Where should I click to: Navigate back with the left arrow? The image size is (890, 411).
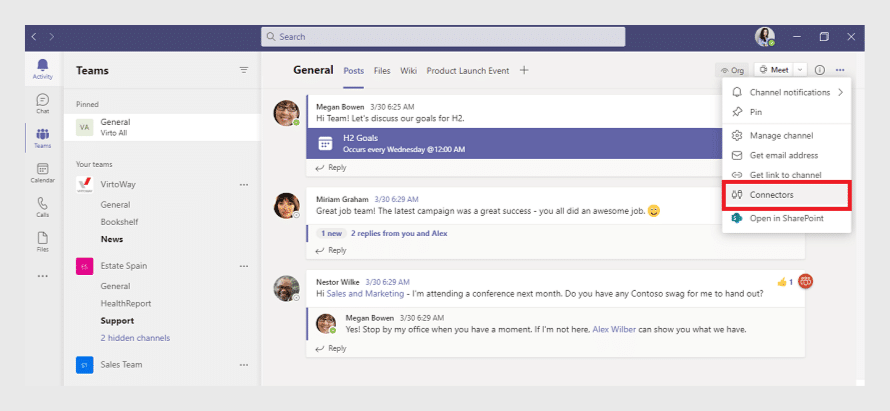click(x=34, y=37)
